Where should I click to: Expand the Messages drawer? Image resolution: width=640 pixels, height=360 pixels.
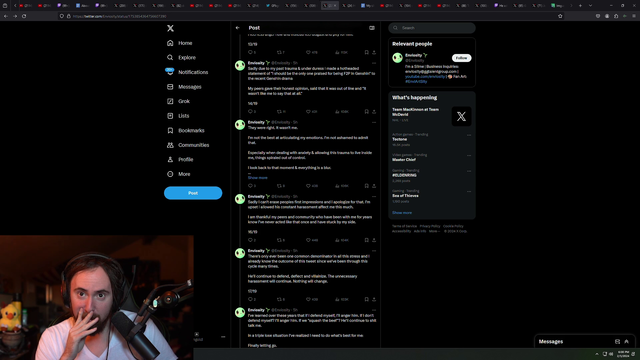click(x=627, y=342)
